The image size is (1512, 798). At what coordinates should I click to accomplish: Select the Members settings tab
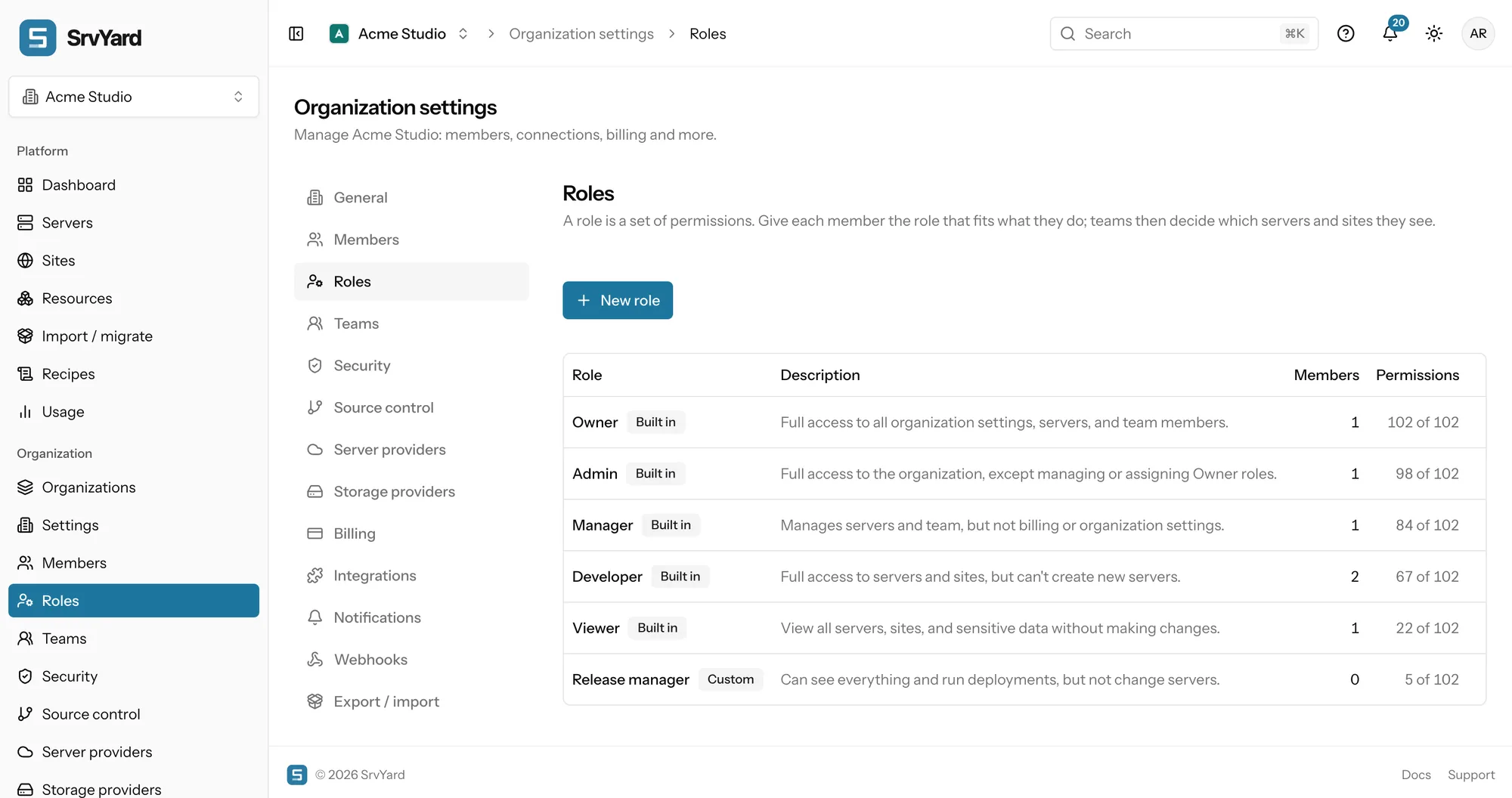coord(411,240)
